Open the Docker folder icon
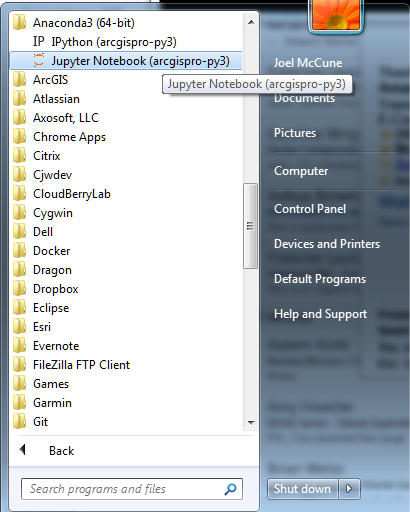410x512 pixels. pyautogui.click(x=20, y=251)
